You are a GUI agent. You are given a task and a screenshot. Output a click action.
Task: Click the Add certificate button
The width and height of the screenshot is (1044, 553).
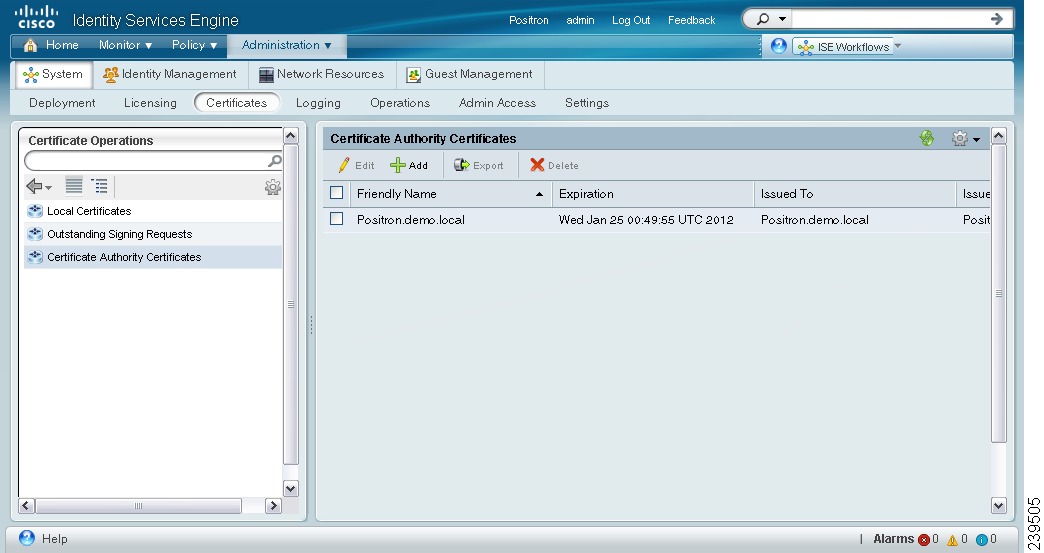[409, 165]
